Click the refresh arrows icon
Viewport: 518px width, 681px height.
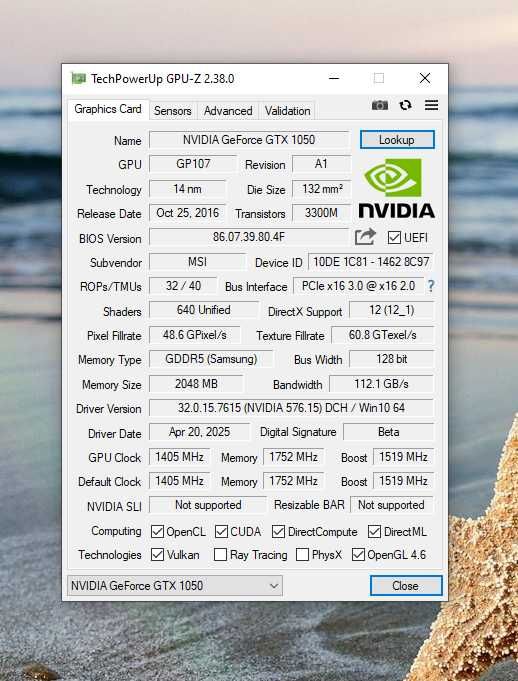(x=406, y=105)
